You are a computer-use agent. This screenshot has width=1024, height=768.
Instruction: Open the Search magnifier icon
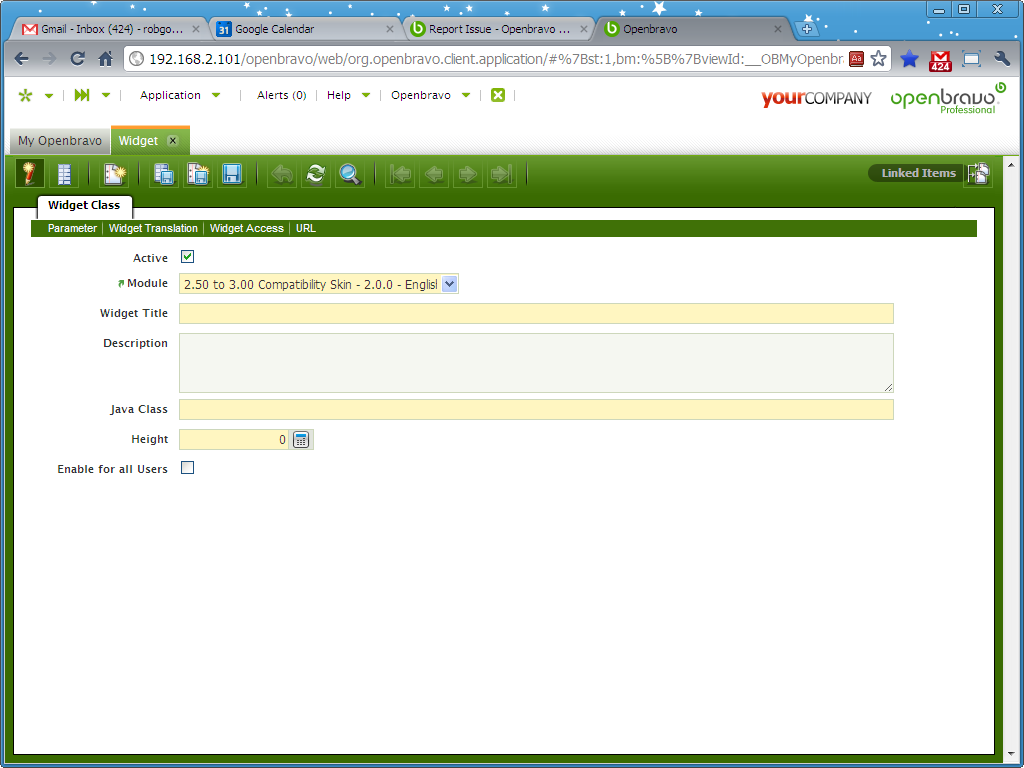(x=350, y=174)
